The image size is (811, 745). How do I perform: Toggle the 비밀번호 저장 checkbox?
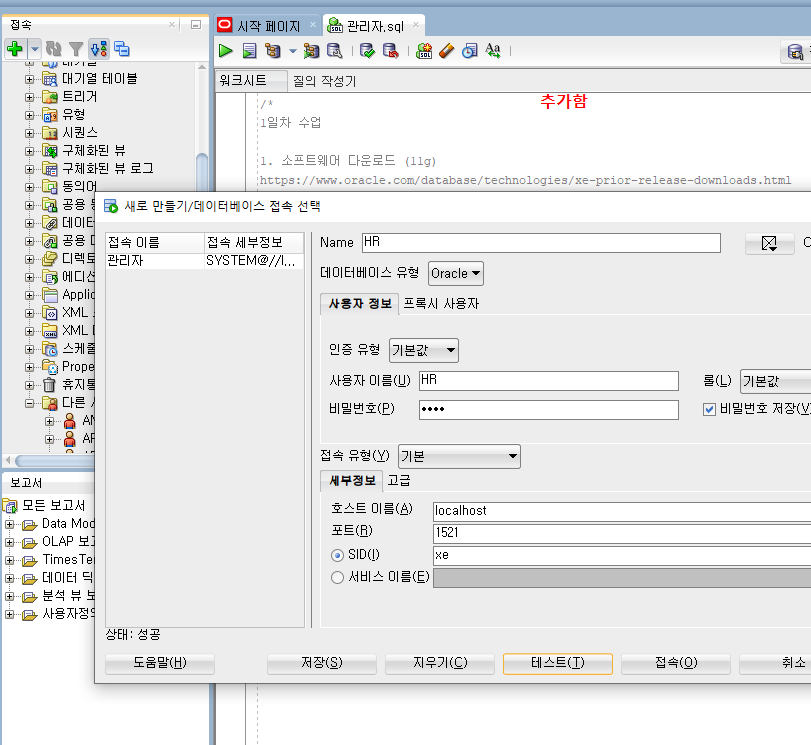(x=709, y=409)
